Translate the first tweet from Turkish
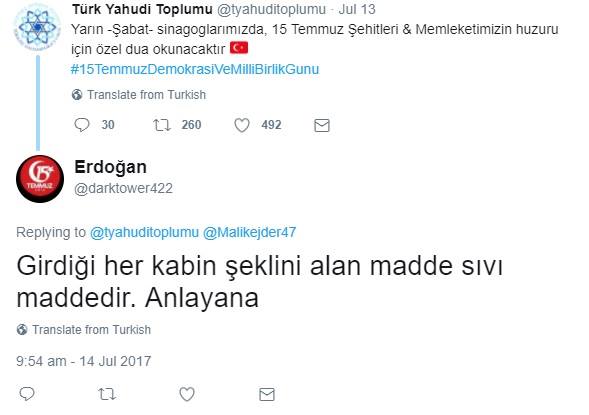 tap(139, 95)
